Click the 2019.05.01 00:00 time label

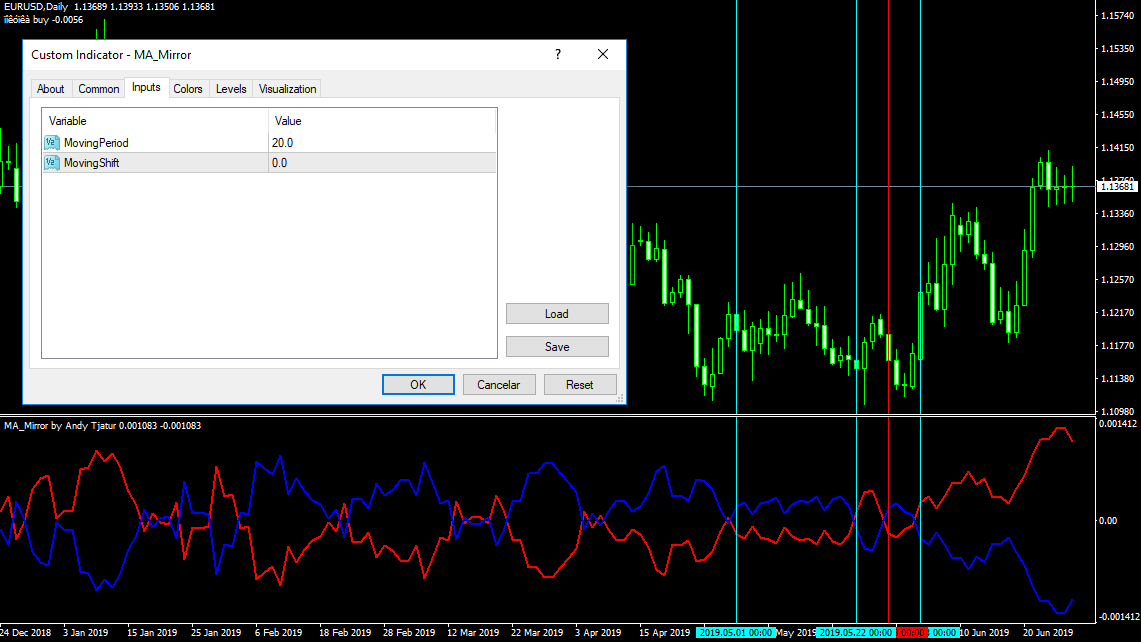736,633
